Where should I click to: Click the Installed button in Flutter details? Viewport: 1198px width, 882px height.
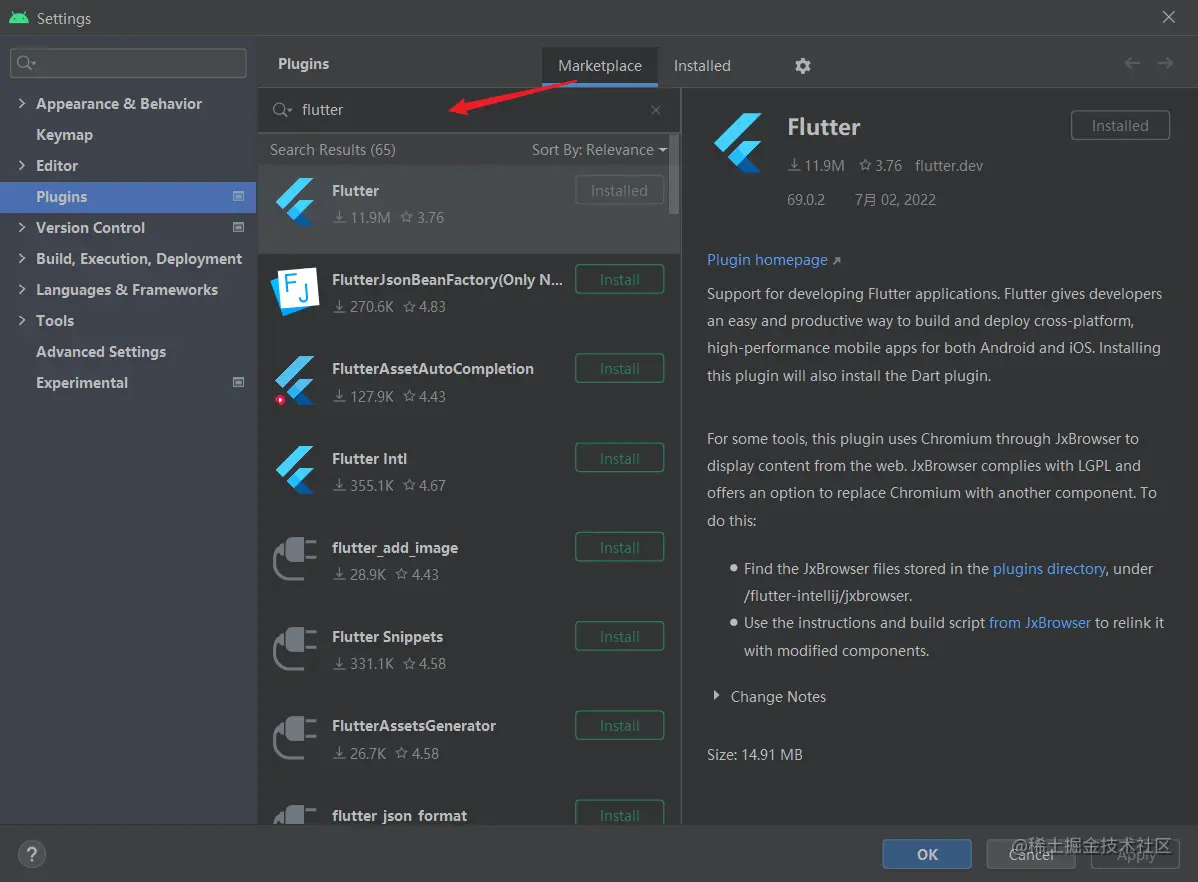tap(1120, 125)
